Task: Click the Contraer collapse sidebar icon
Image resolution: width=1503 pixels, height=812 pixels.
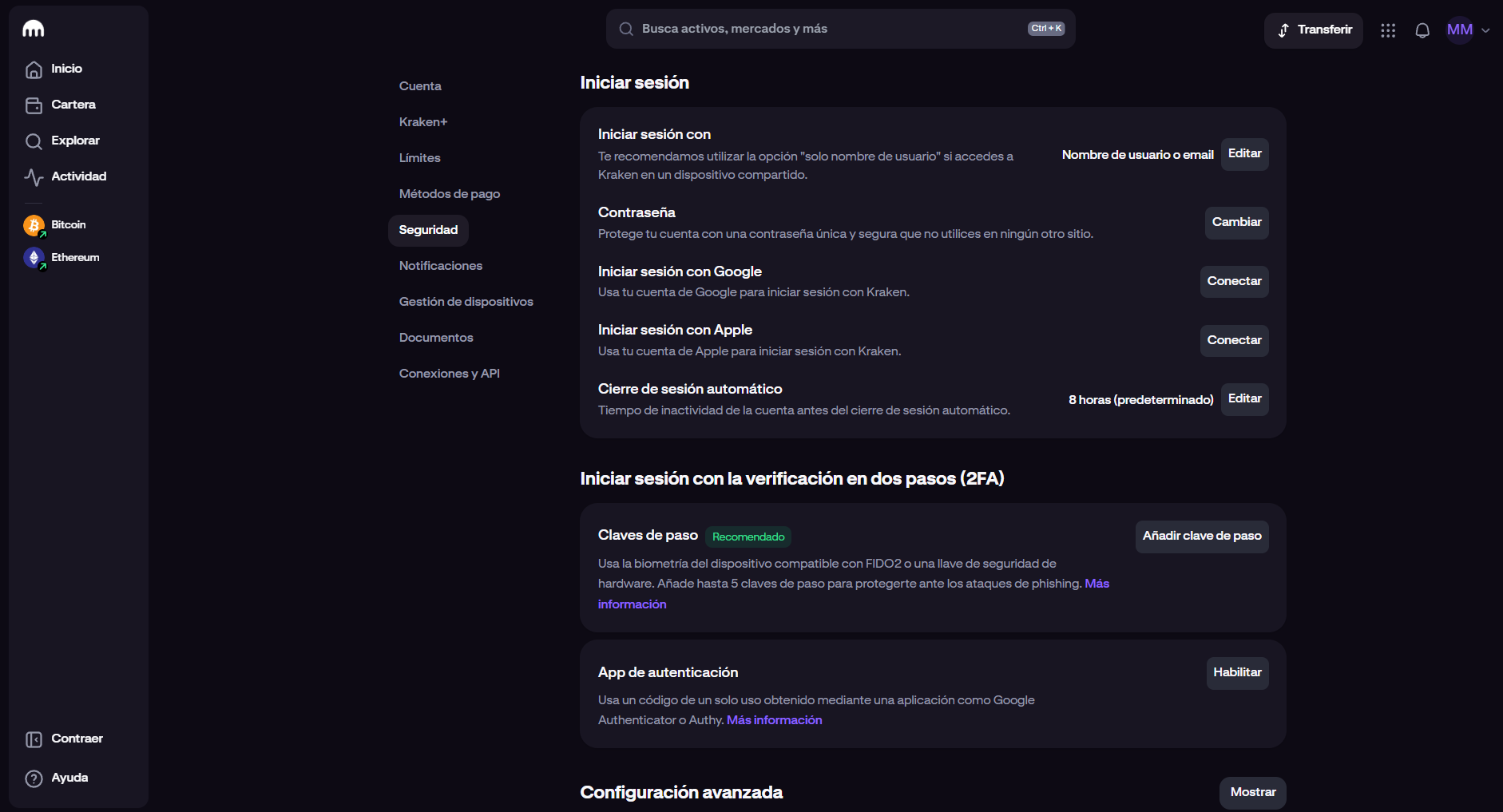Action: (34, 739)
